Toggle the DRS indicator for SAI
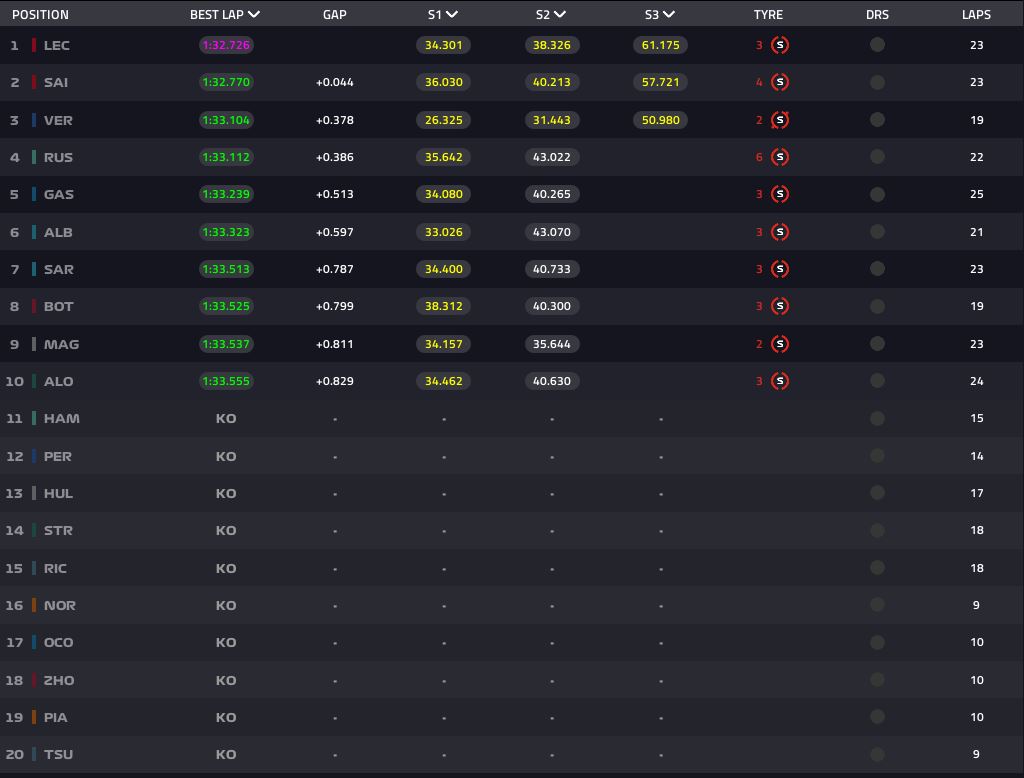The image size is (1024, 778). tap(877, 82)
